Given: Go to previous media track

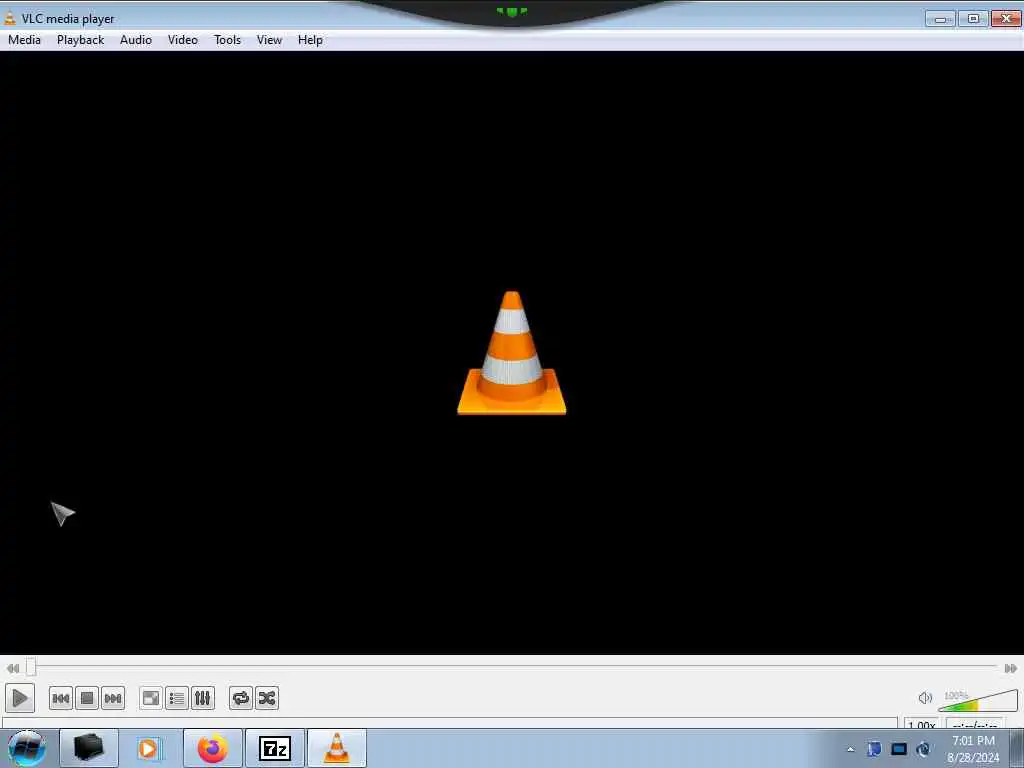Looking at the screenshot, I should [61, 698].
